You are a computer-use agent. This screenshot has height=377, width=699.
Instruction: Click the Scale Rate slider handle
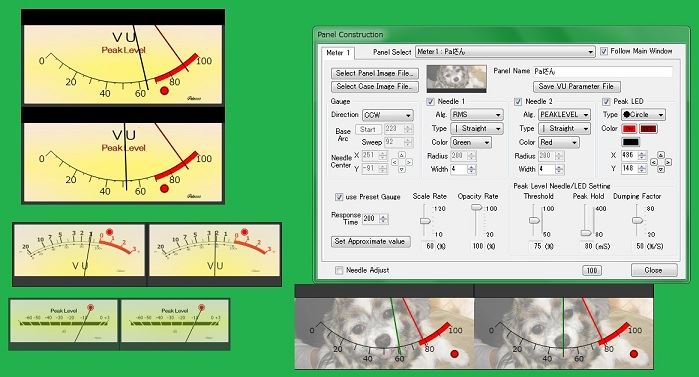pyautogui.click(x=425, y=221)
